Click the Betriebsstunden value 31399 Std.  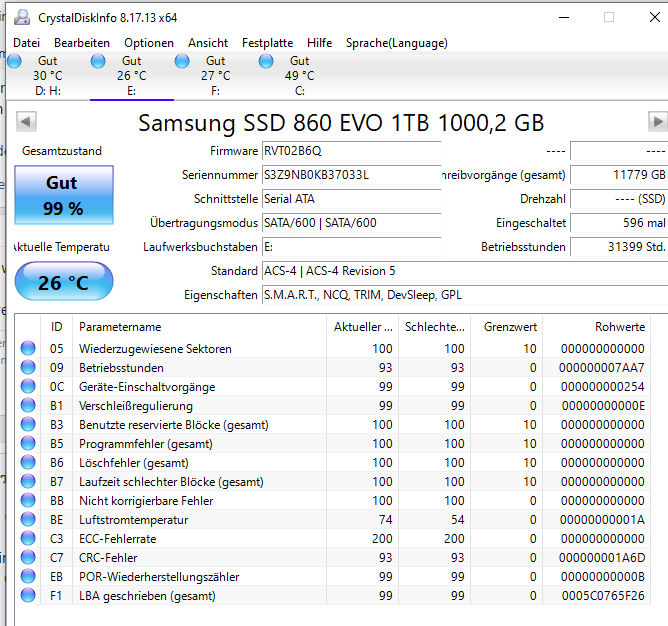[619, 247]
